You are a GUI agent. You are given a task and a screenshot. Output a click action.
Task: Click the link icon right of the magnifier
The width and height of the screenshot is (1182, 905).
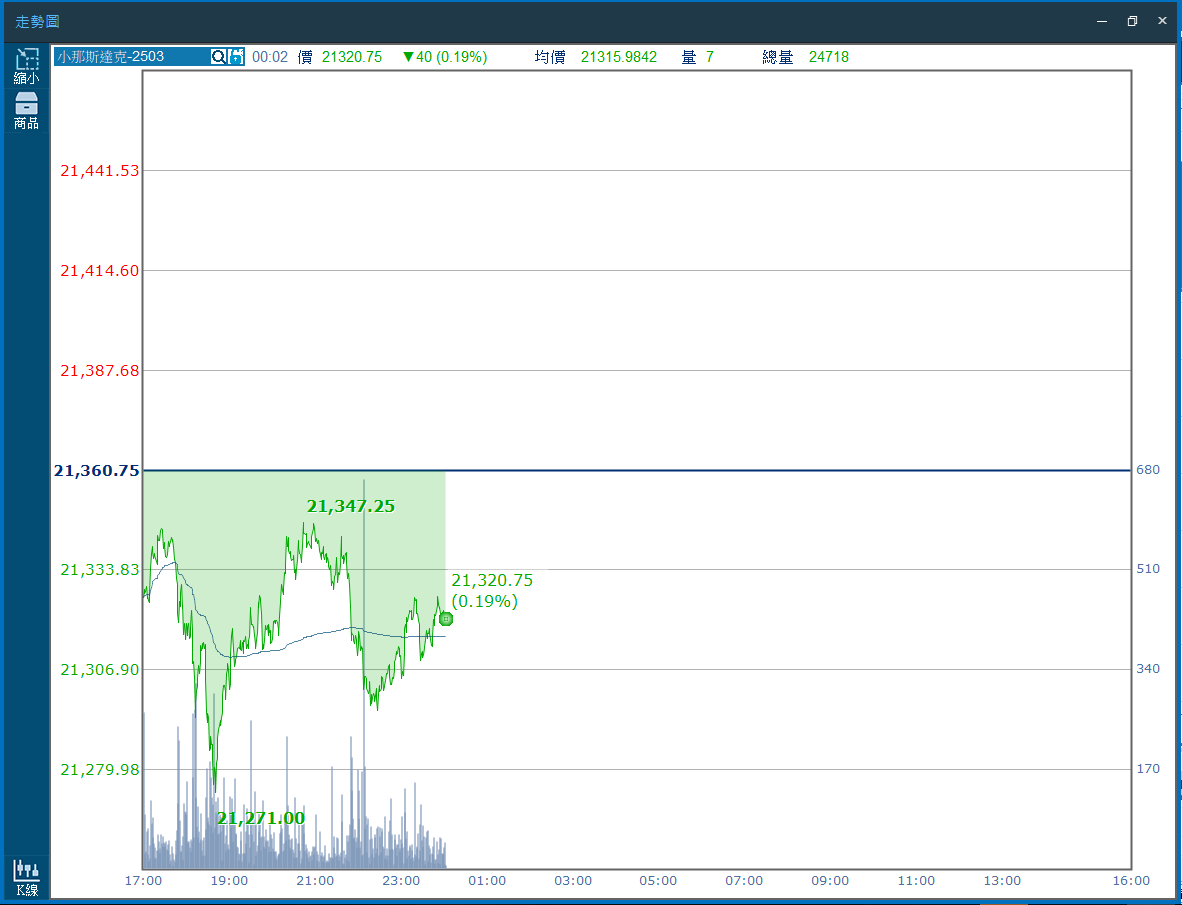pos(236,57)
